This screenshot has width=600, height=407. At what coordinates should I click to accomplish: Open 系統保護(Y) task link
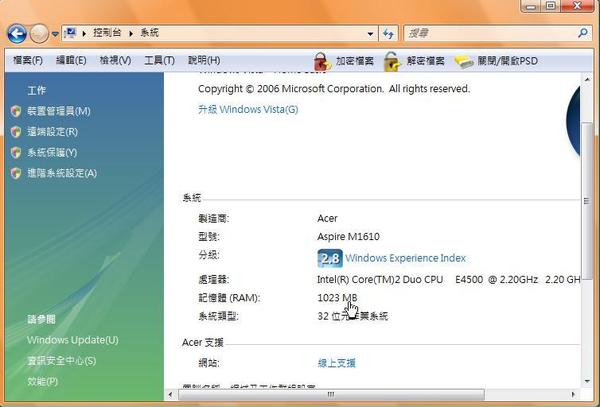click(x=52, y=153)
